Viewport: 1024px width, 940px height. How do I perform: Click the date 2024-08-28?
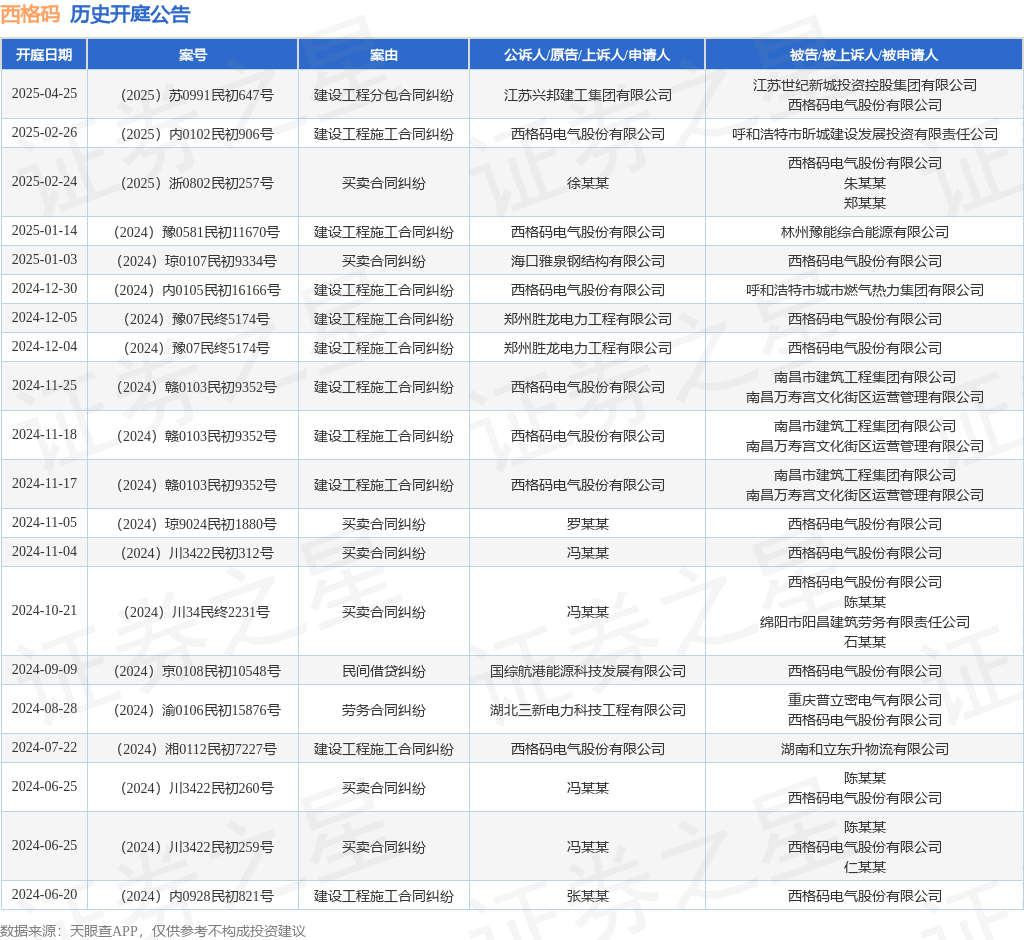click(x=44, y=709)
